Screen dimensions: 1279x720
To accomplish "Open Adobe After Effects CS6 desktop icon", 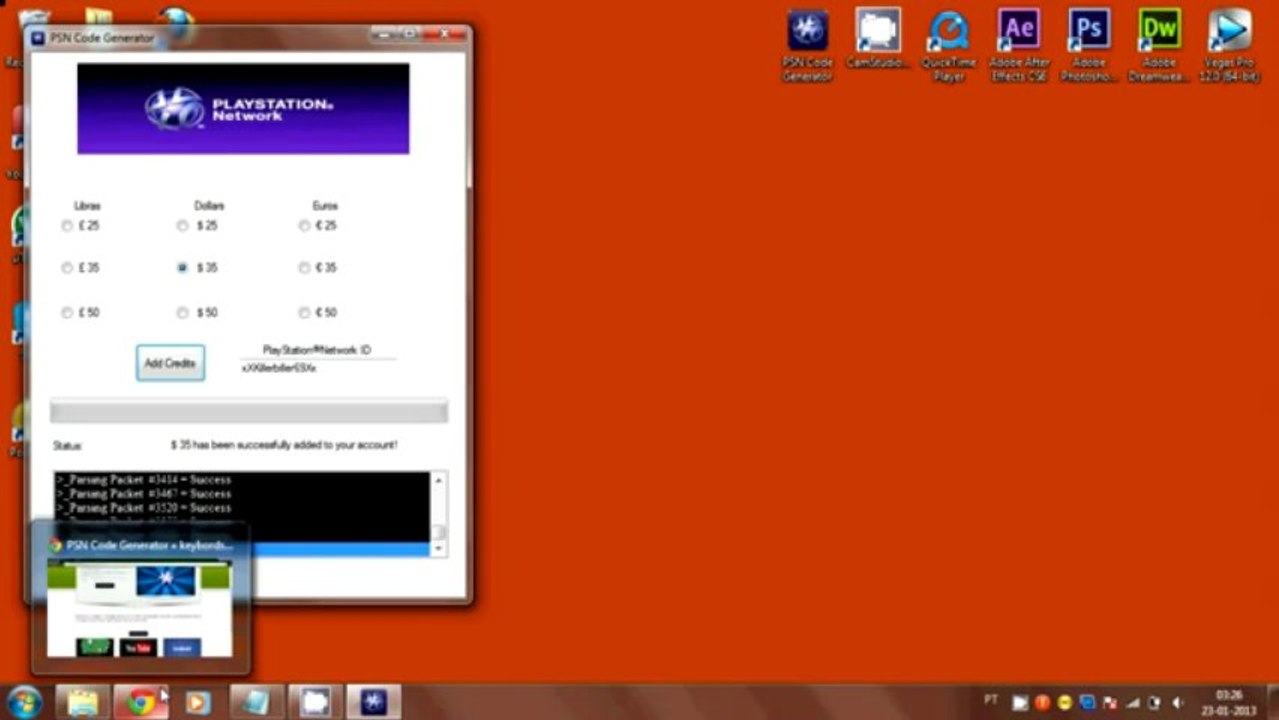I will pyautogui.click(x=1019, y=46).
